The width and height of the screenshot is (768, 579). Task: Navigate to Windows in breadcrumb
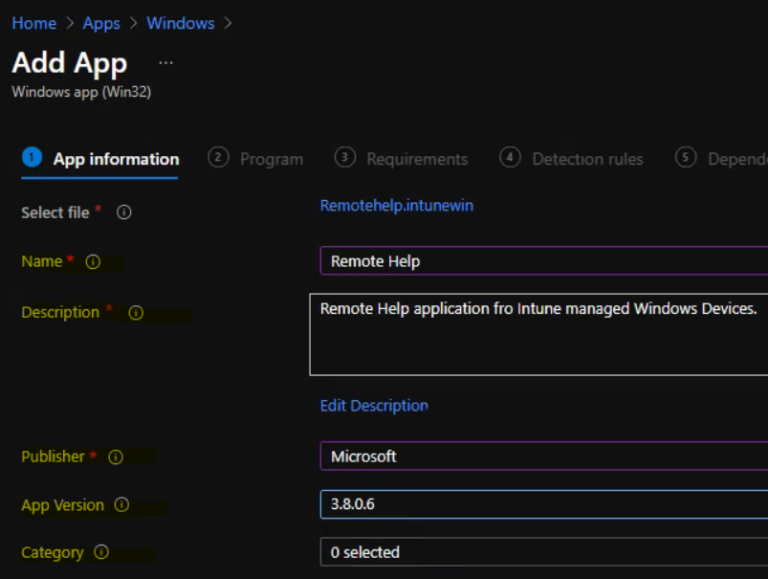point(180,23)
